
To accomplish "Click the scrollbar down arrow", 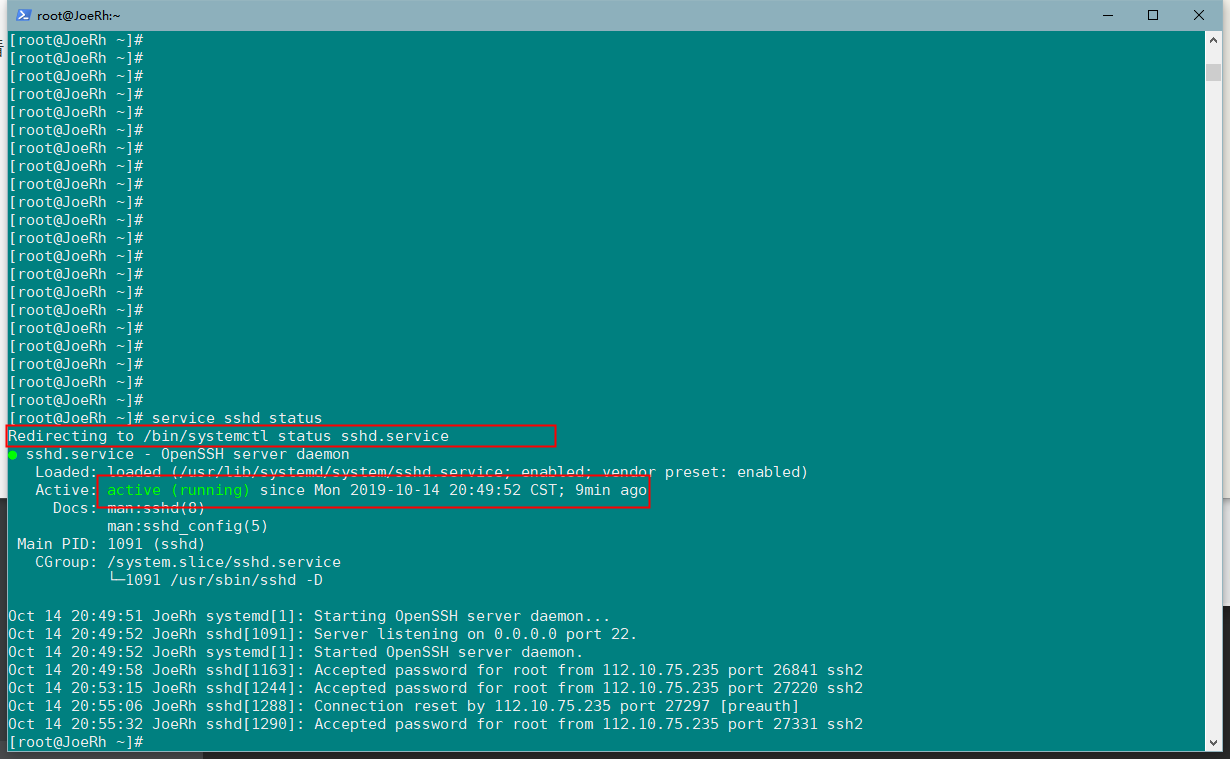I will 1213,740.
